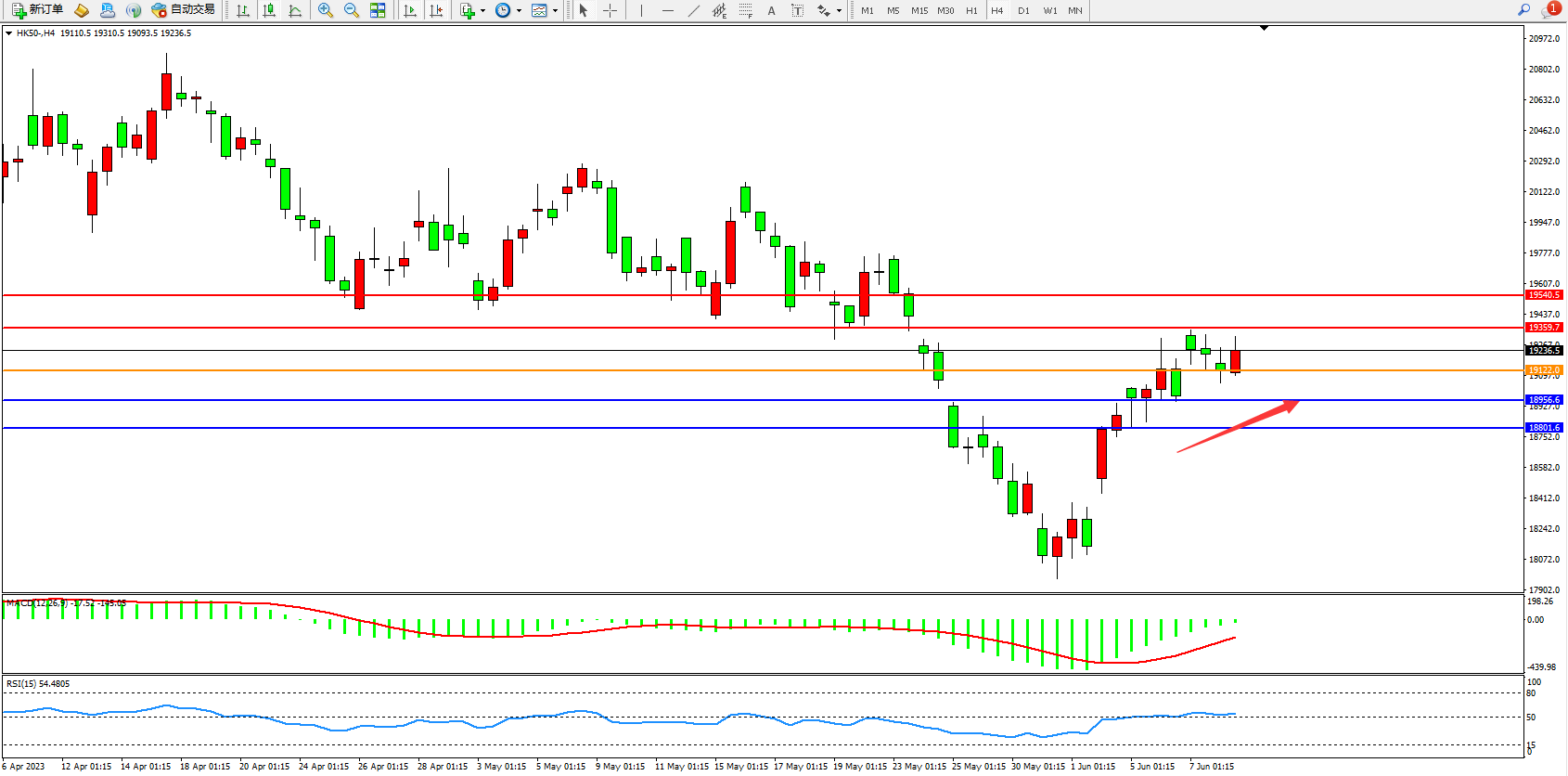Zoom out of the chart
The height and width of the screenshot is (776, 1568).
coord(352,10)
